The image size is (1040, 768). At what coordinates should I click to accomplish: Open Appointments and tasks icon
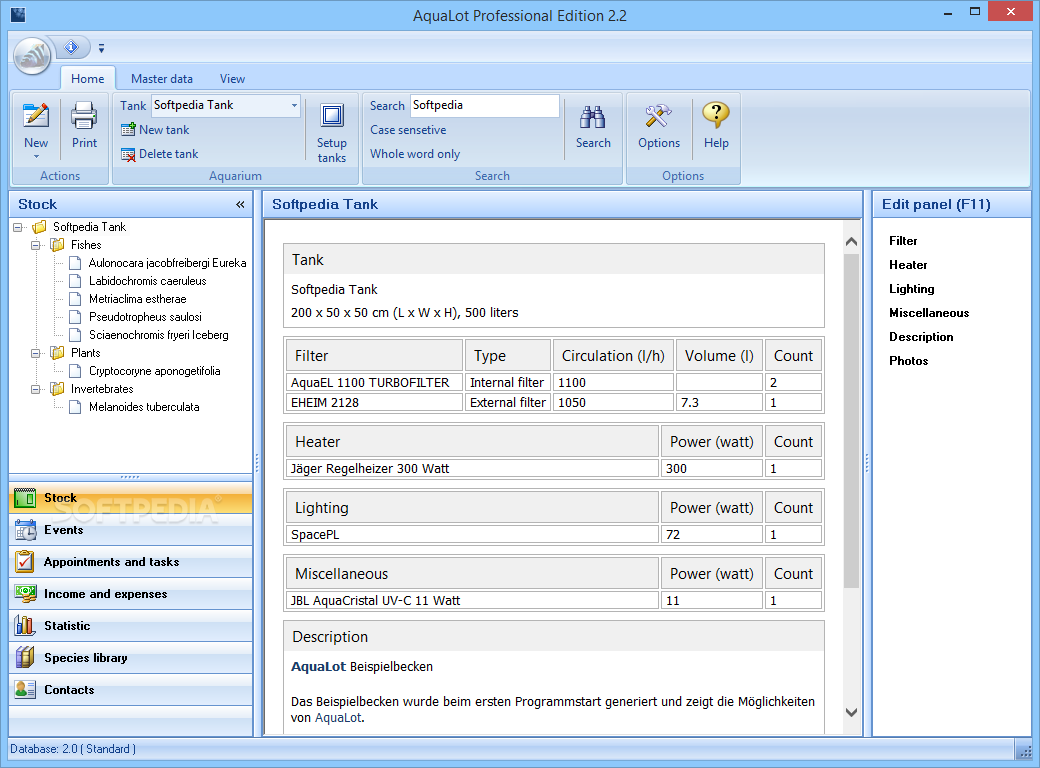(x=25, y=561)
